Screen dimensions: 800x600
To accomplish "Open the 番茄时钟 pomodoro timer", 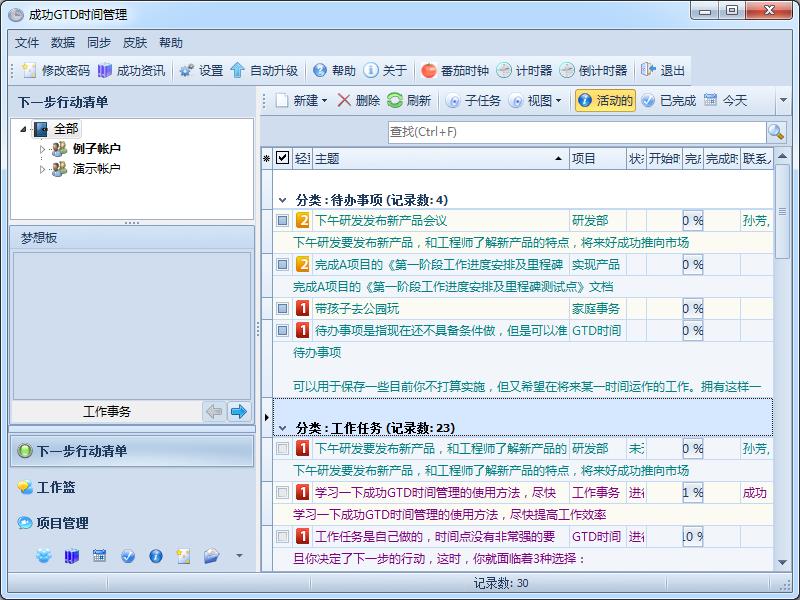I will point(454,71).
